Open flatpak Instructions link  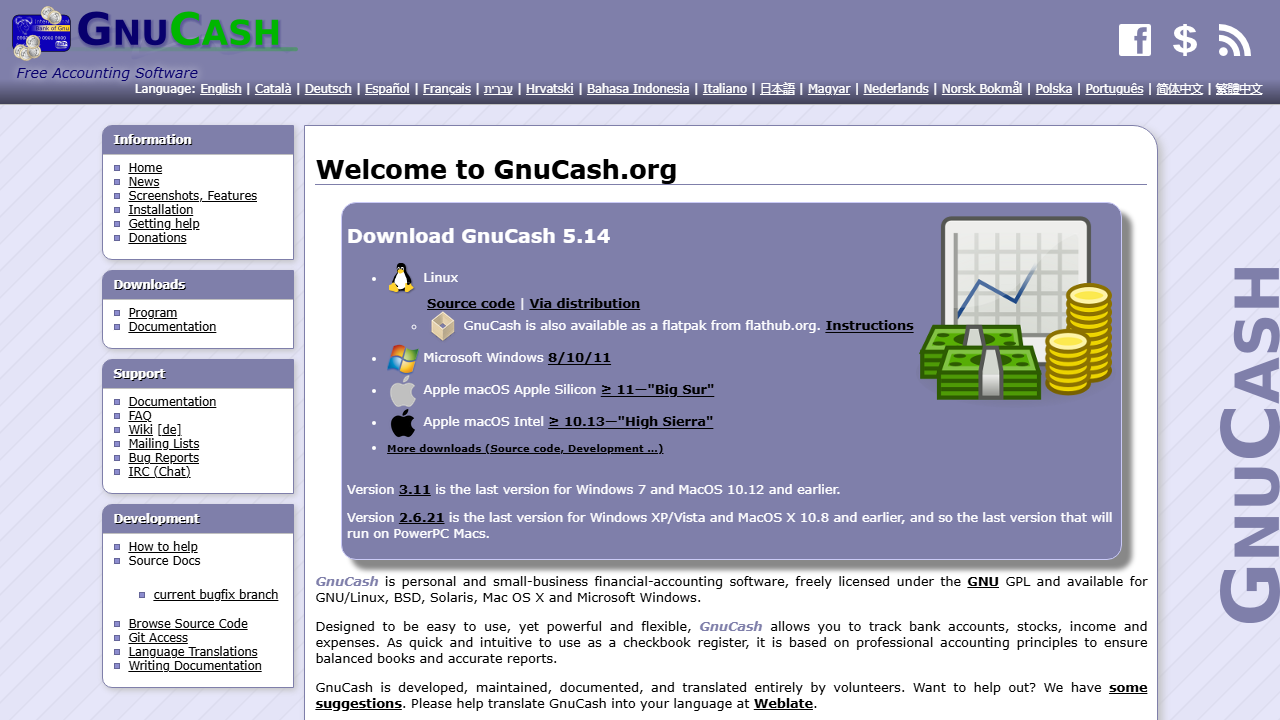click(869, 326)
